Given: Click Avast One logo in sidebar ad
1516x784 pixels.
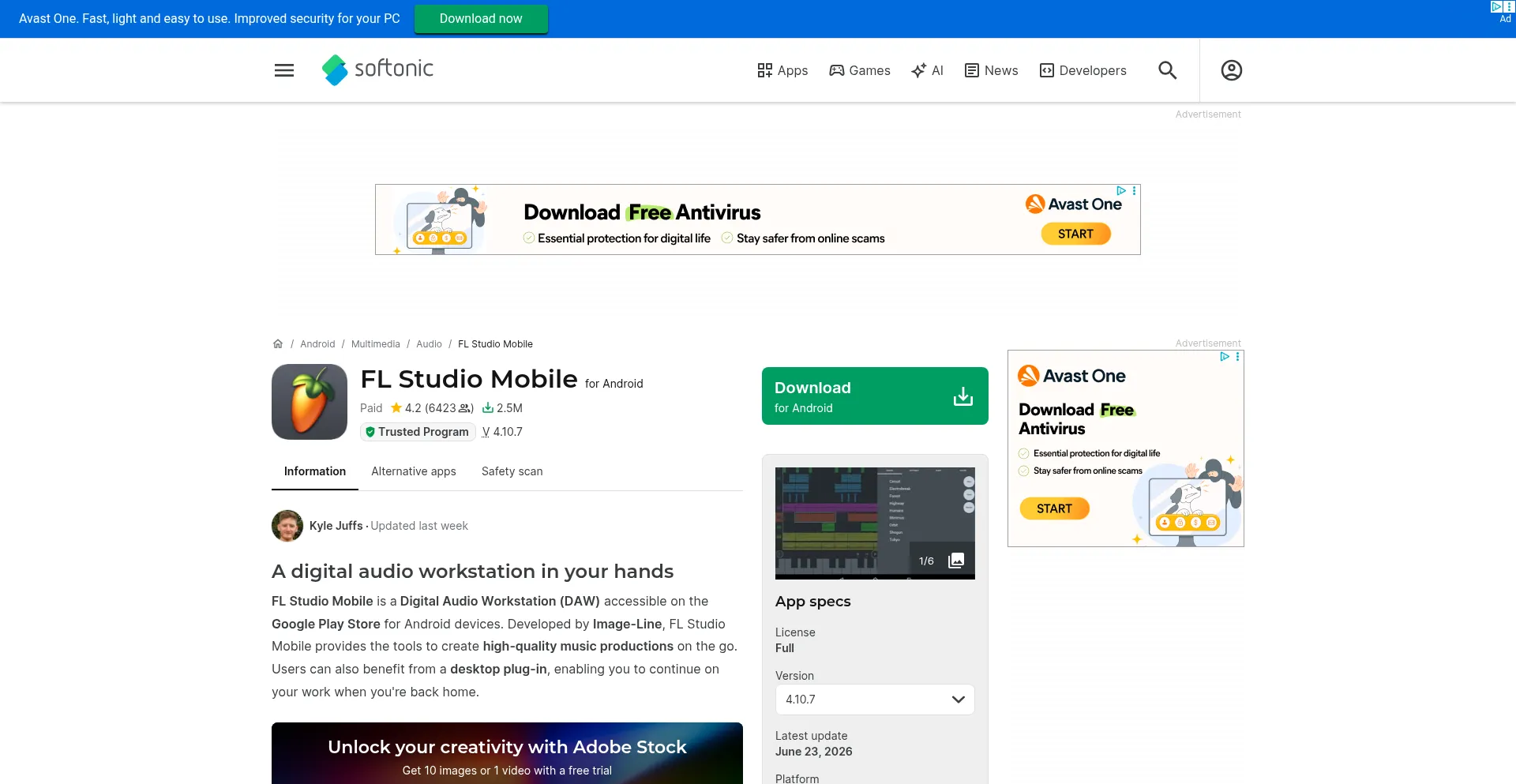Looking at the screenshot, I should (x=1071, y=376).
